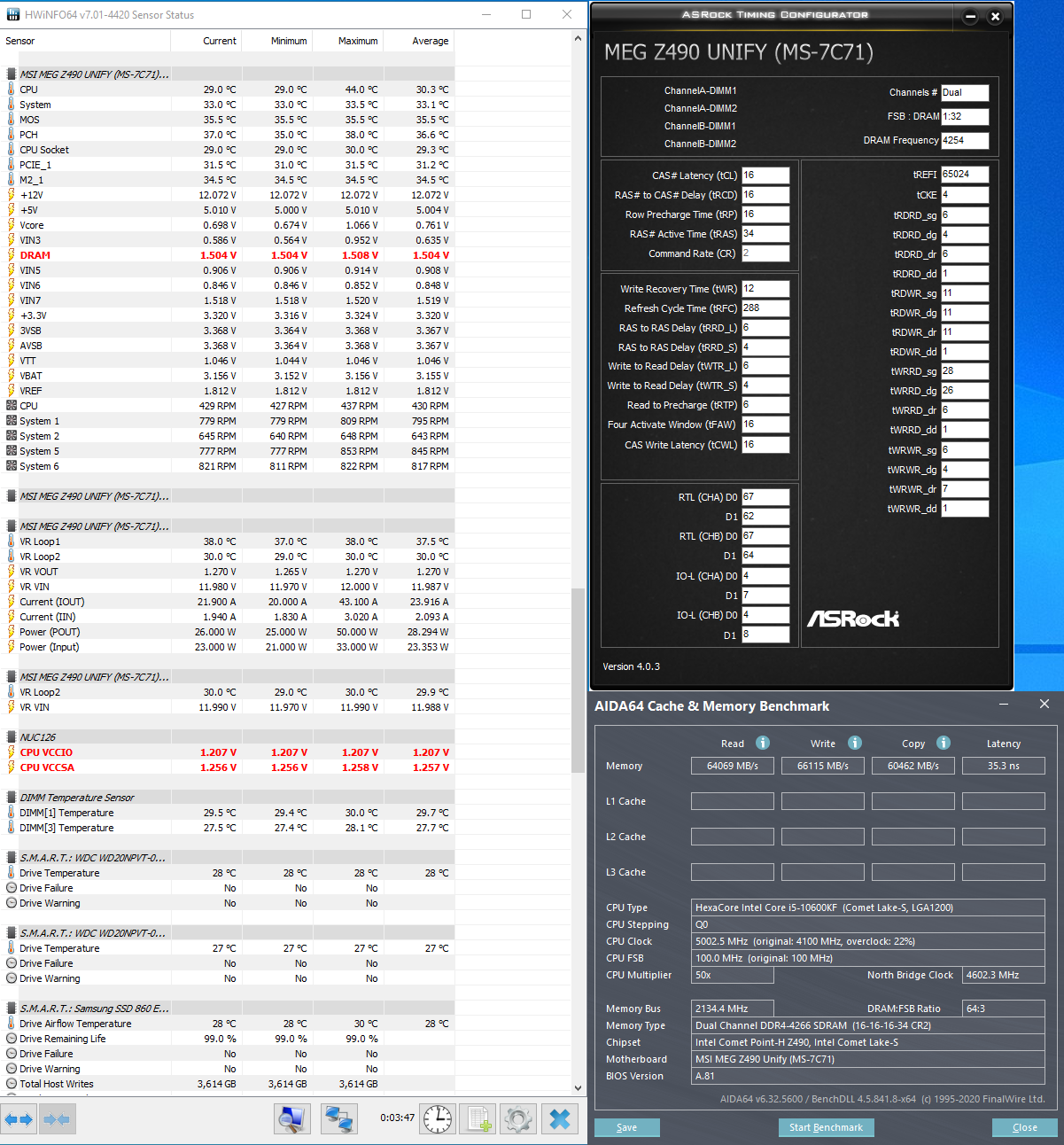Click the AIDA64 Memory Copy result 60462 MB/s

coord(913,766)
